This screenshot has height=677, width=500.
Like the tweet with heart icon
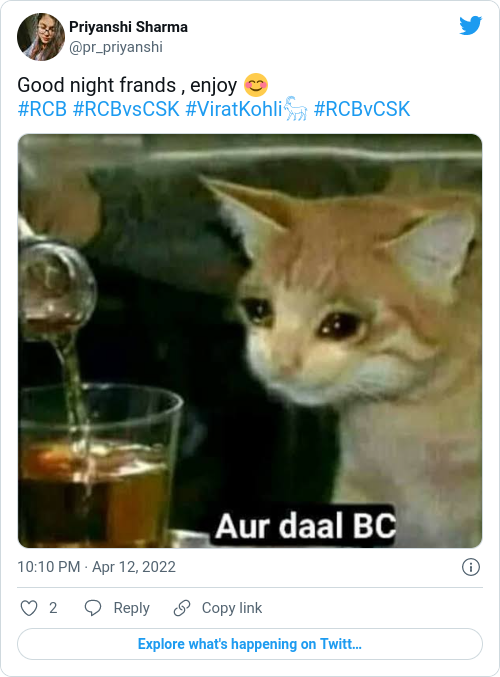(x=29, y=608)
